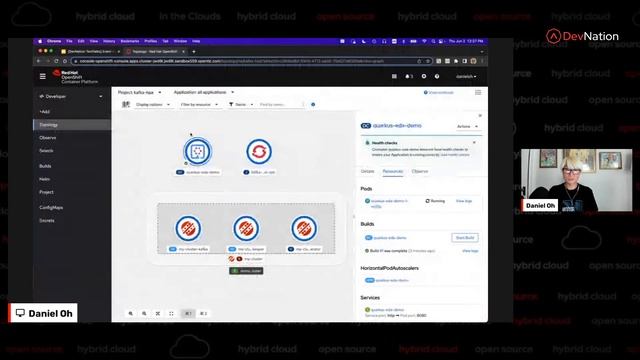This screenshot has width=640, height=360.
Task: Select the quarkus-edx-demo node circle in topology
Action: click(x=198, y=151)
